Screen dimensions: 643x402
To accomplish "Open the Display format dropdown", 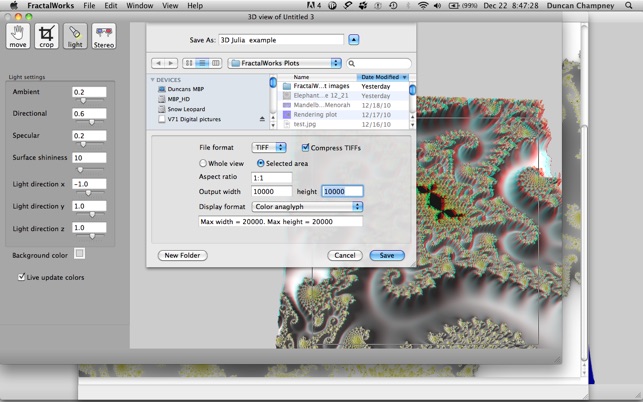I will click(307, 207).
